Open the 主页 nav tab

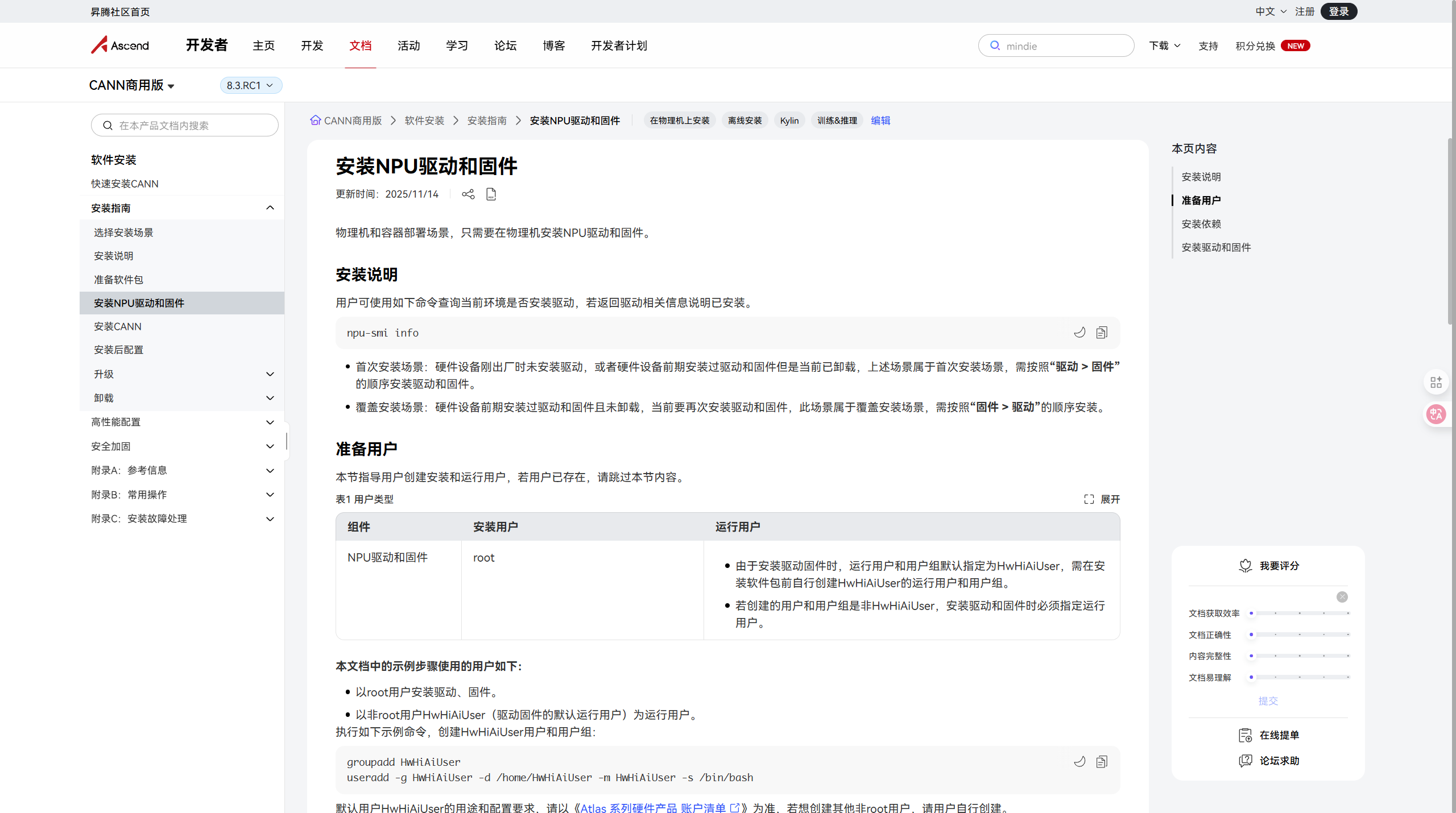click(264, 45)
